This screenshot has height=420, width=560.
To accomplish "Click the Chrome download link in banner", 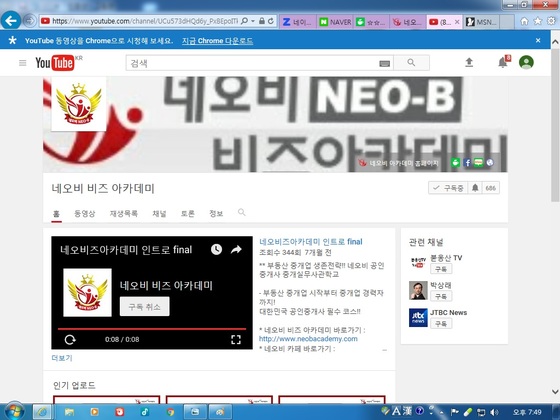I will coord(217,41).
